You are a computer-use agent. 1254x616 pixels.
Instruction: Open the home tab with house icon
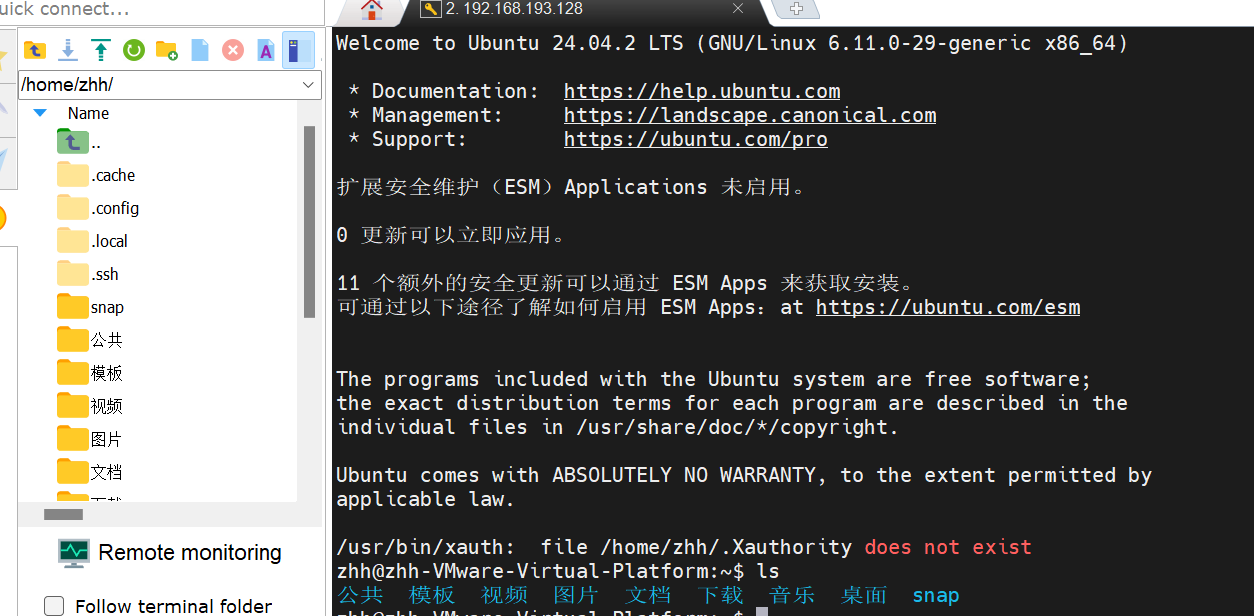[372, 10]
